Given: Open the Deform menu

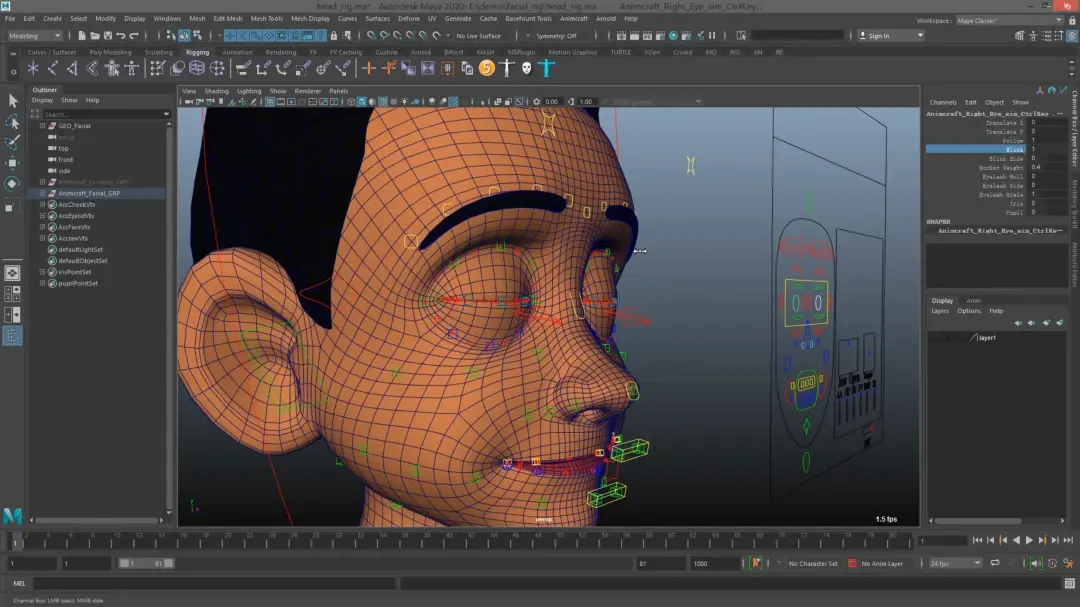Looking at the screenshot, I should (x=409, y=18).
